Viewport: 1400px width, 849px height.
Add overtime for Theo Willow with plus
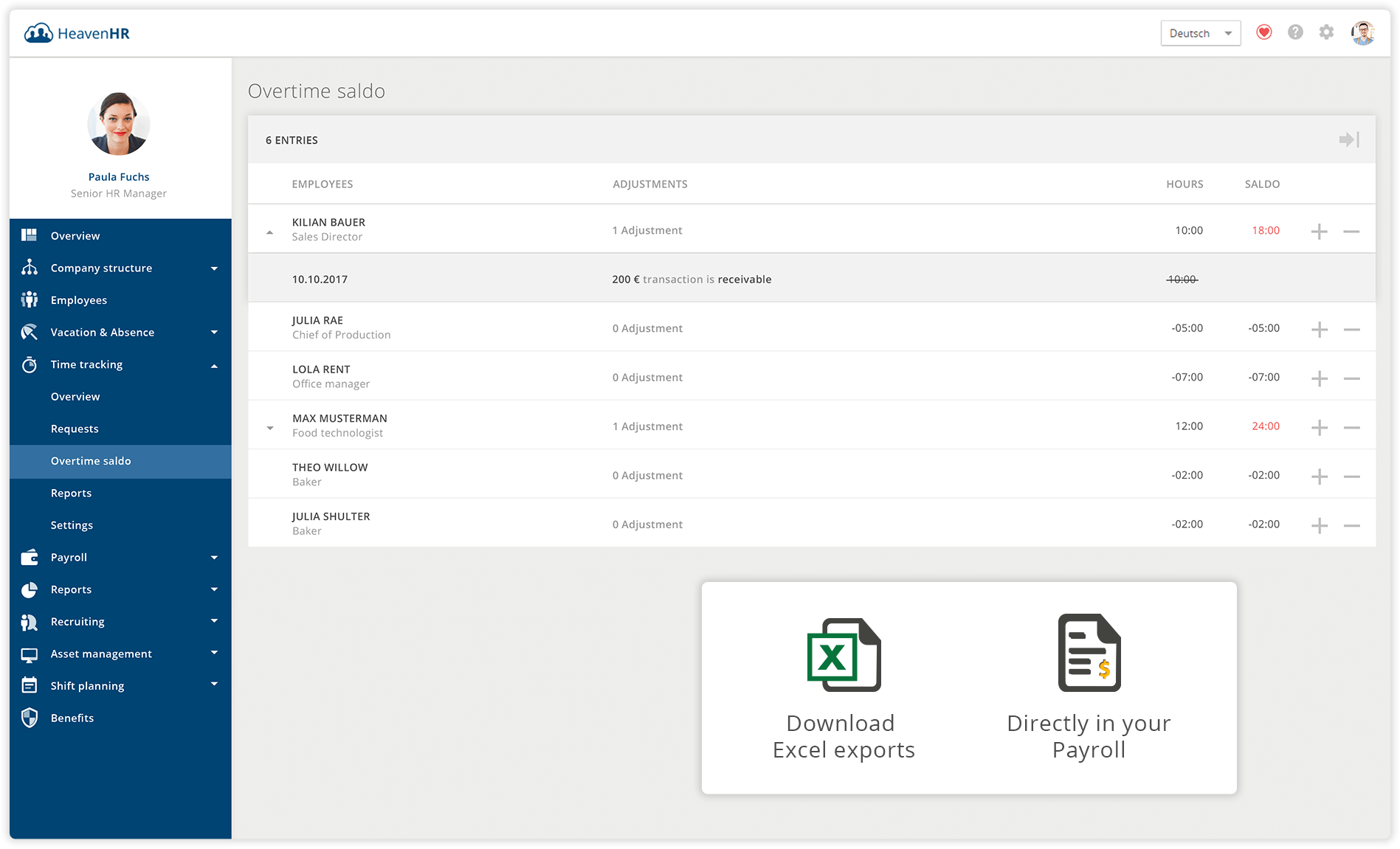[1320, 477]
